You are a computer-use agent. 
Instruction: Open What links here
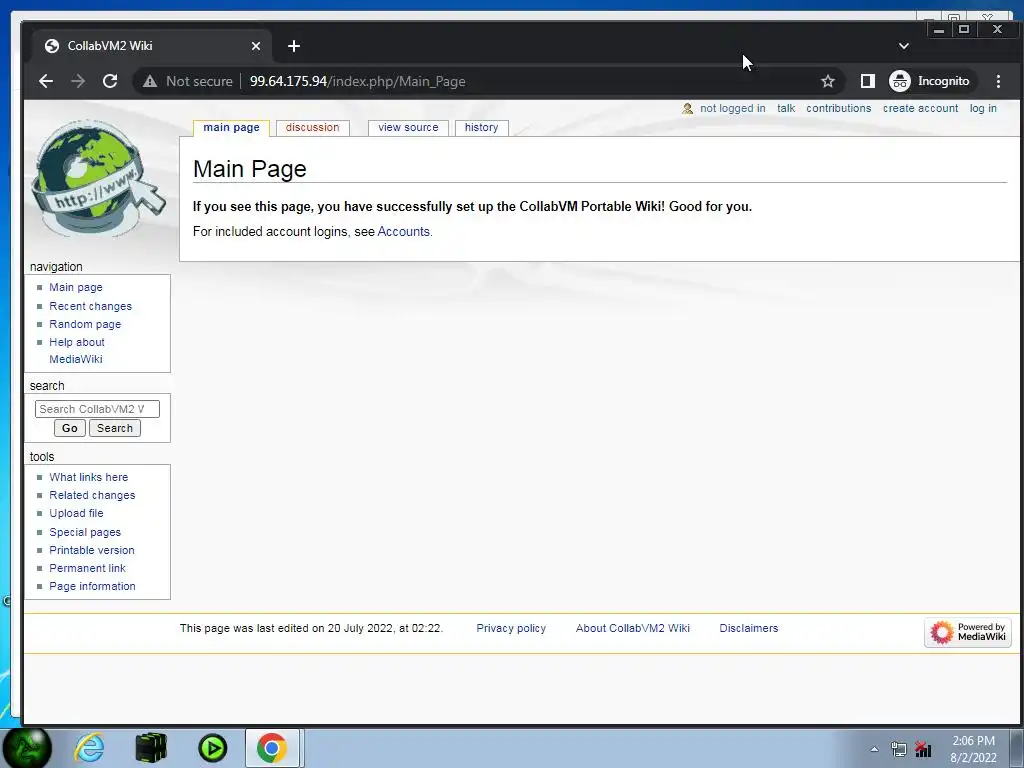[88, 477]
